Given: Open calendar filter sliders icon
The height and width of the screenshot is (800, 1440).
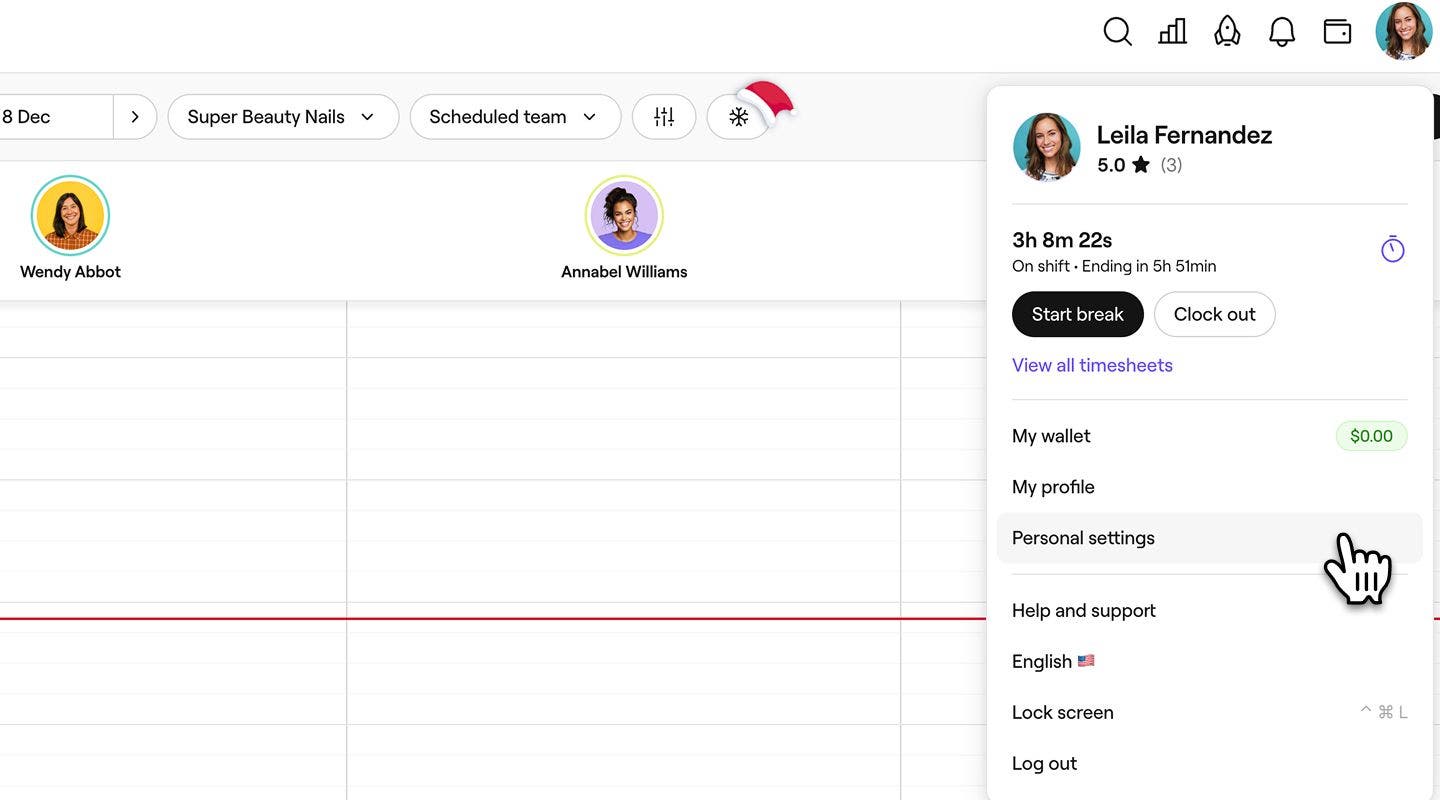Looking at the screenshot, I should (x=664, y=117).
